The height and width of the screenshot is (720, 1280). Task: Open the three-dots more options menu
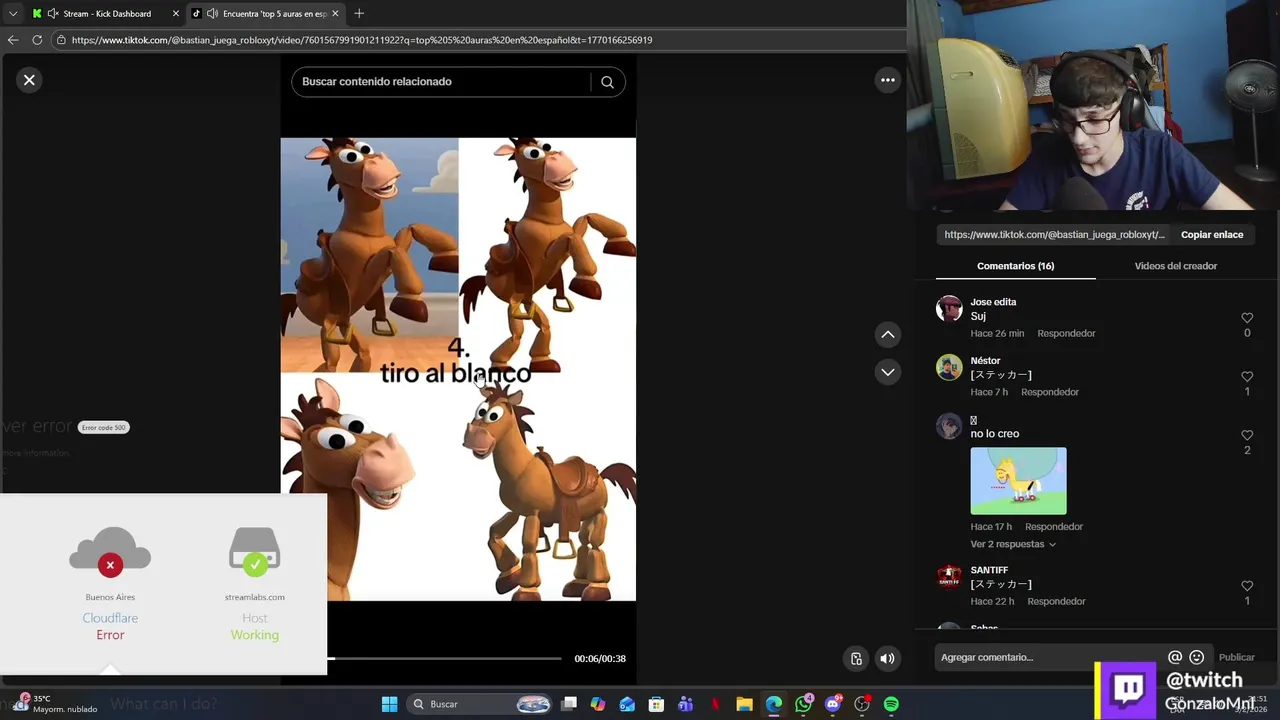point(887,80)
